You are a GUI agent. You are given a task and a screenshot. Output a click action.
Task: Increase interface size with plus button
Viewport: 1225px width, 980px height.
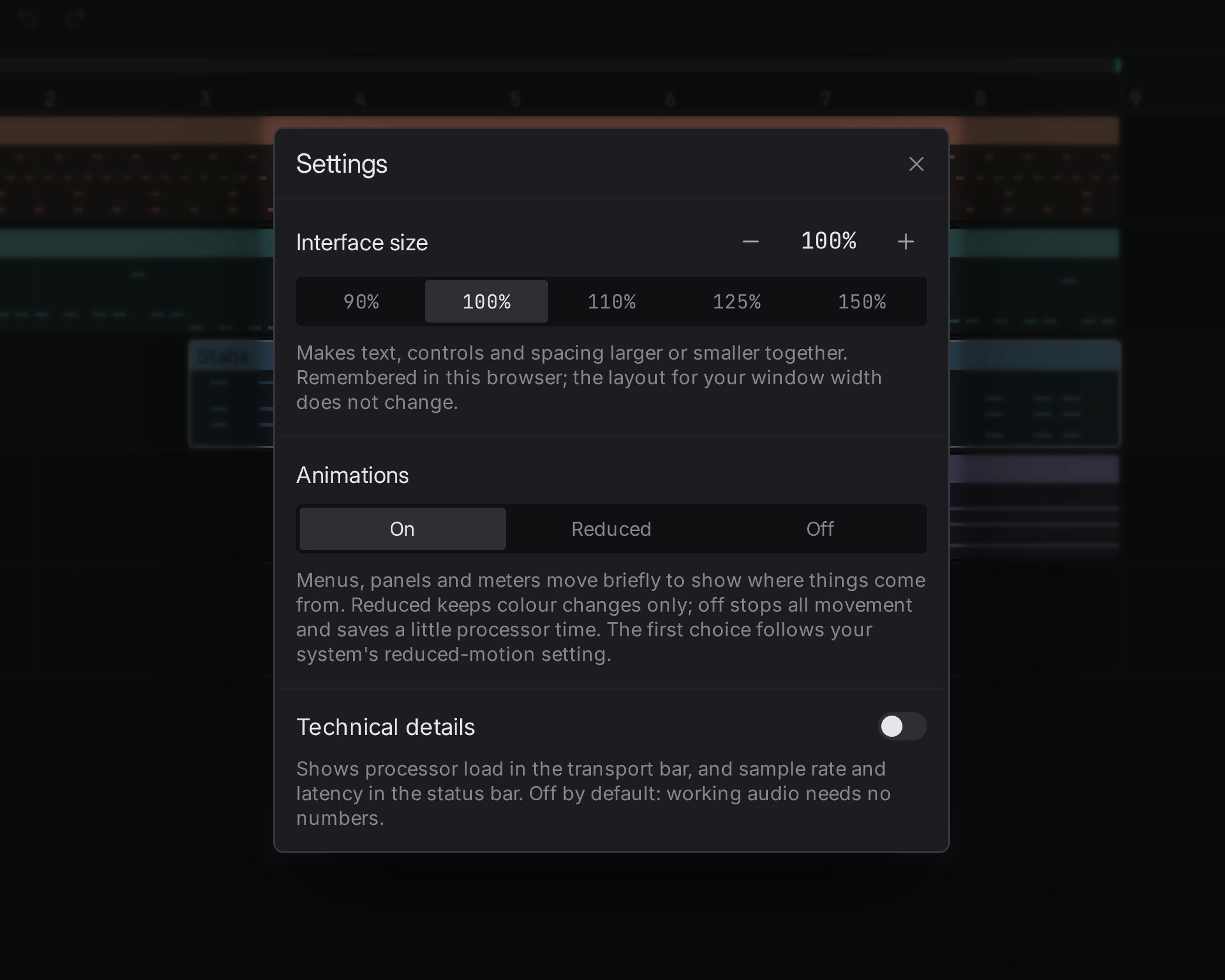click(905, 241)
